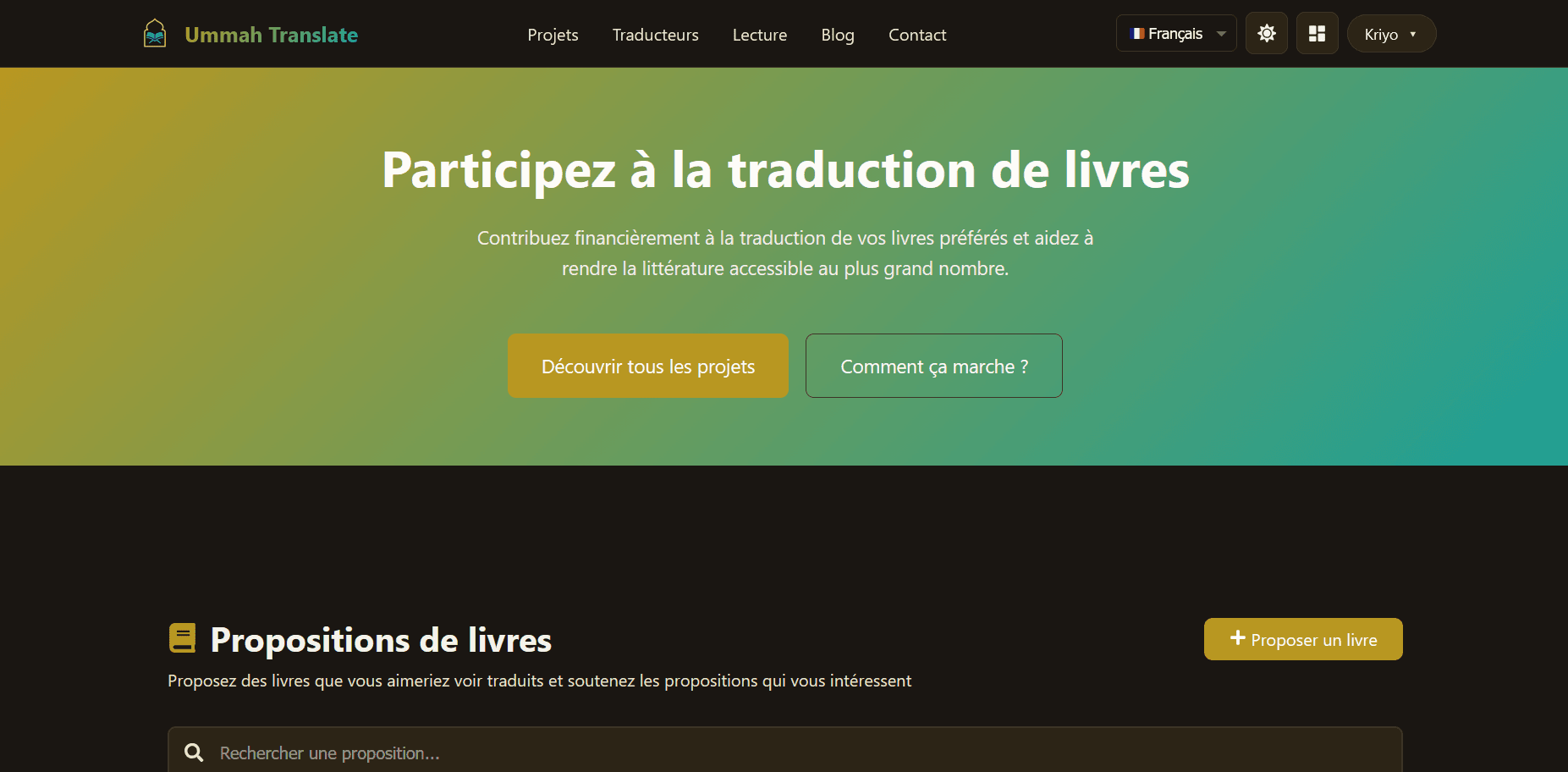The width and height of the screenshot is (1568, 772).
Task: Click the magnifier icon in the search bar
Action: [x=194, y=752]
